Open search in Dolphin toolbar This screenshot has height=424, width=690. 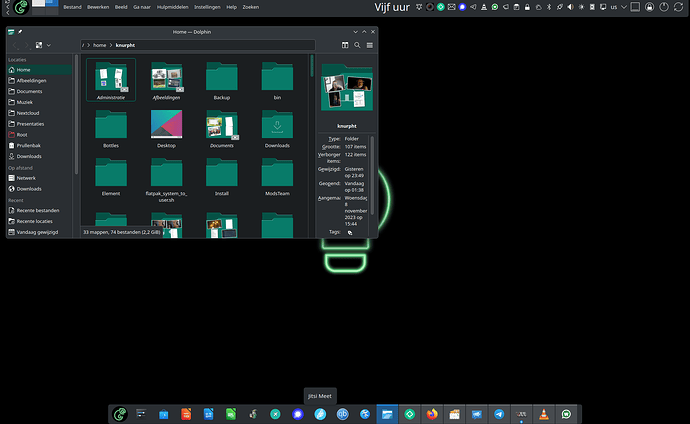357,45
